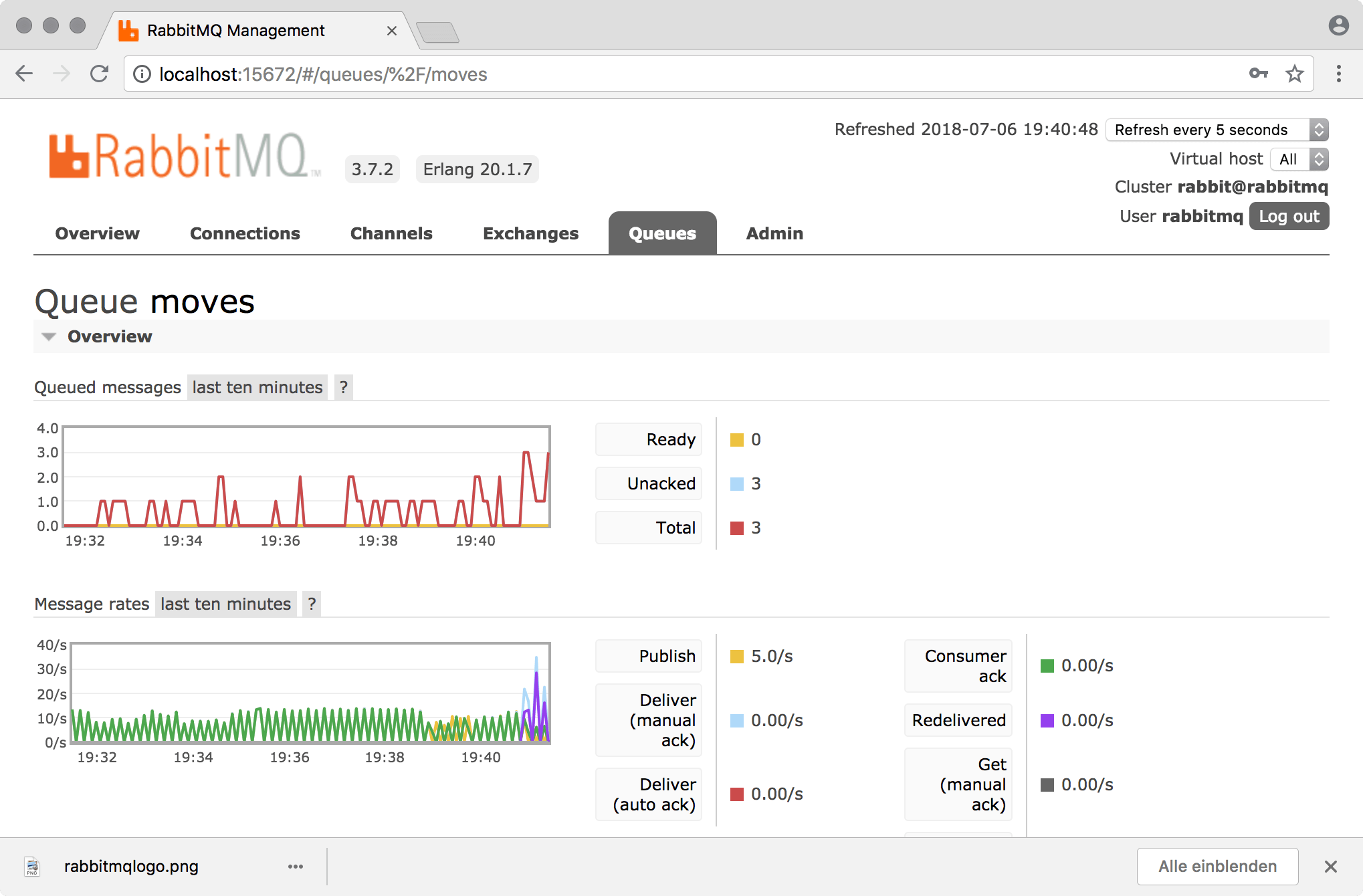Collapse the Overview section triangle
The image size is (1363, 896).
point(48,336)
